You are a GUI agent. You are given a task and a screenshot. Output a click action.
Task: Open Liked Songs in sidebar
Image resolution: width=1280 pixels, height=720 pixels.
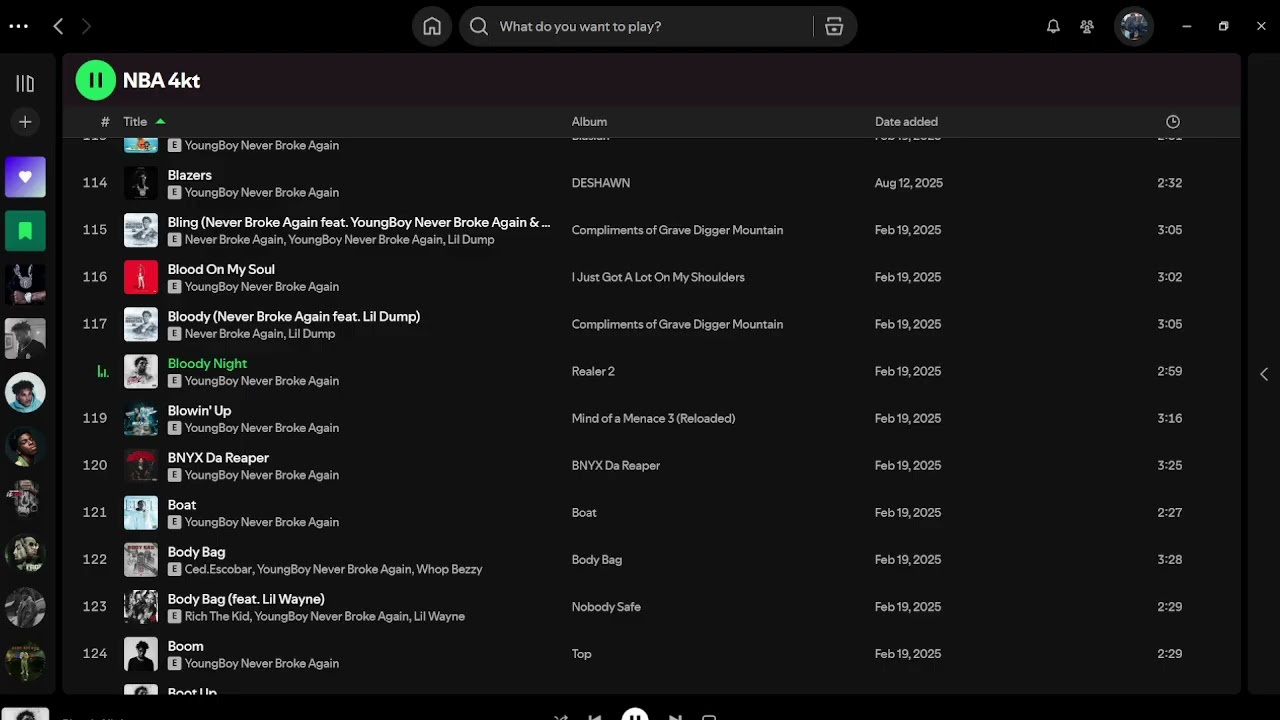pos(25,177)
